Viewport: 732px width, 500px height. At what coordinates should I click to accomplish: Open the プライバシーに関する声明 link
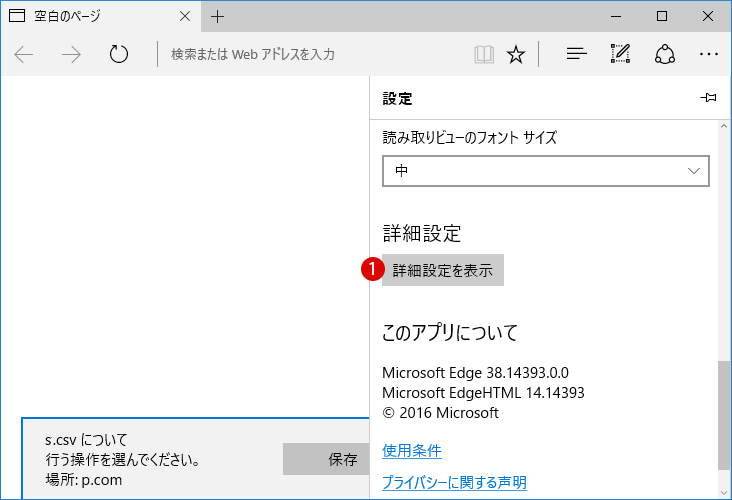pyautogui.click(x=454, y=482)
